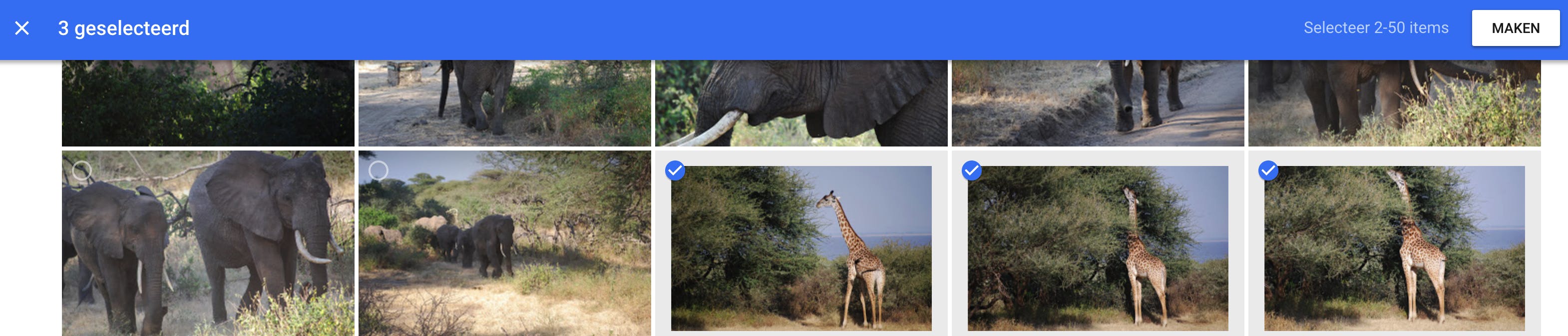Open the elephant walking near bench thumbnail
This screenshot has height=336, width=1568.
pos(505,103)
